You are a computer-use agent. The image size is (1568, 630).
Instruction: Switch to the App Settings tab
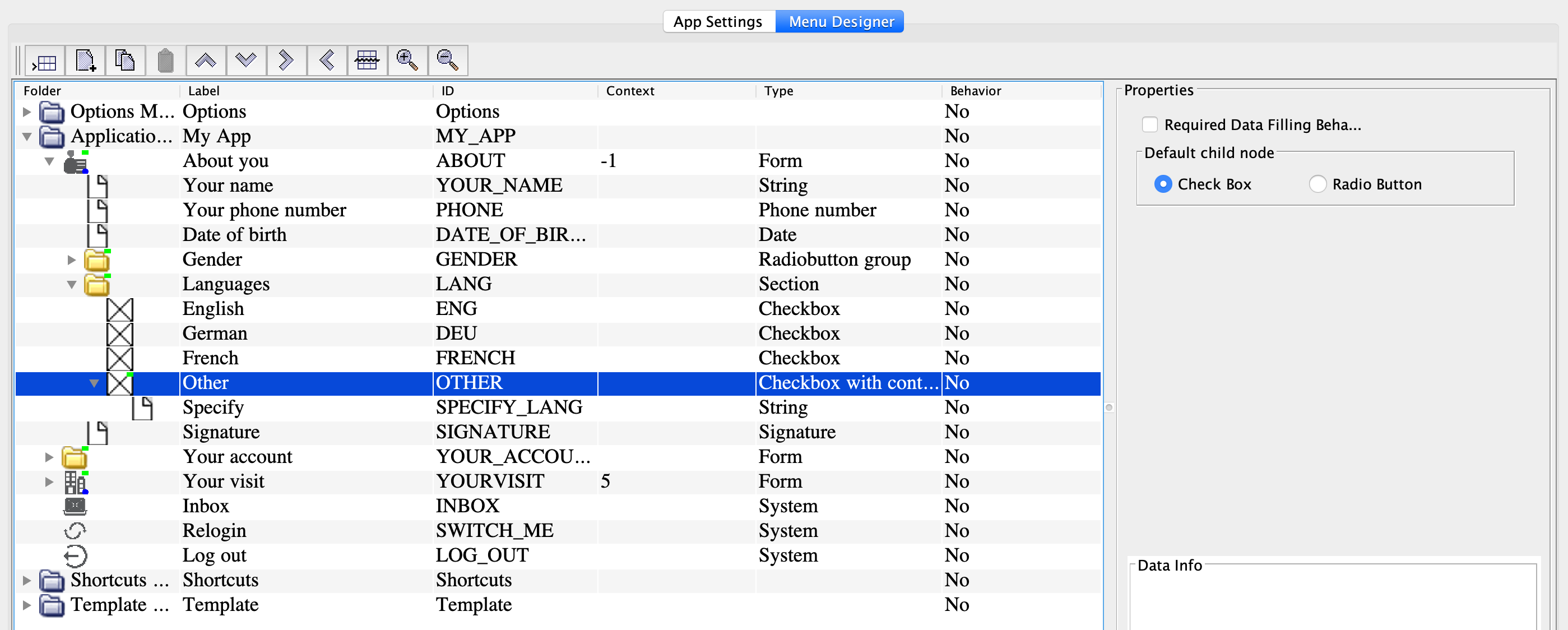tap(718, 22)
